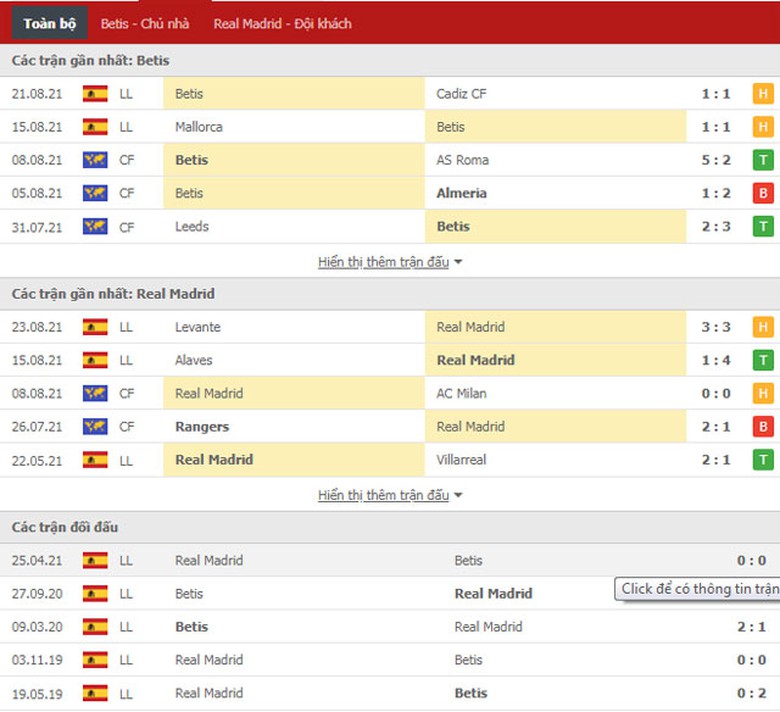
Task: Click the 0 : 2 score in the 19.05.19 match
Action: pos(751,693)
